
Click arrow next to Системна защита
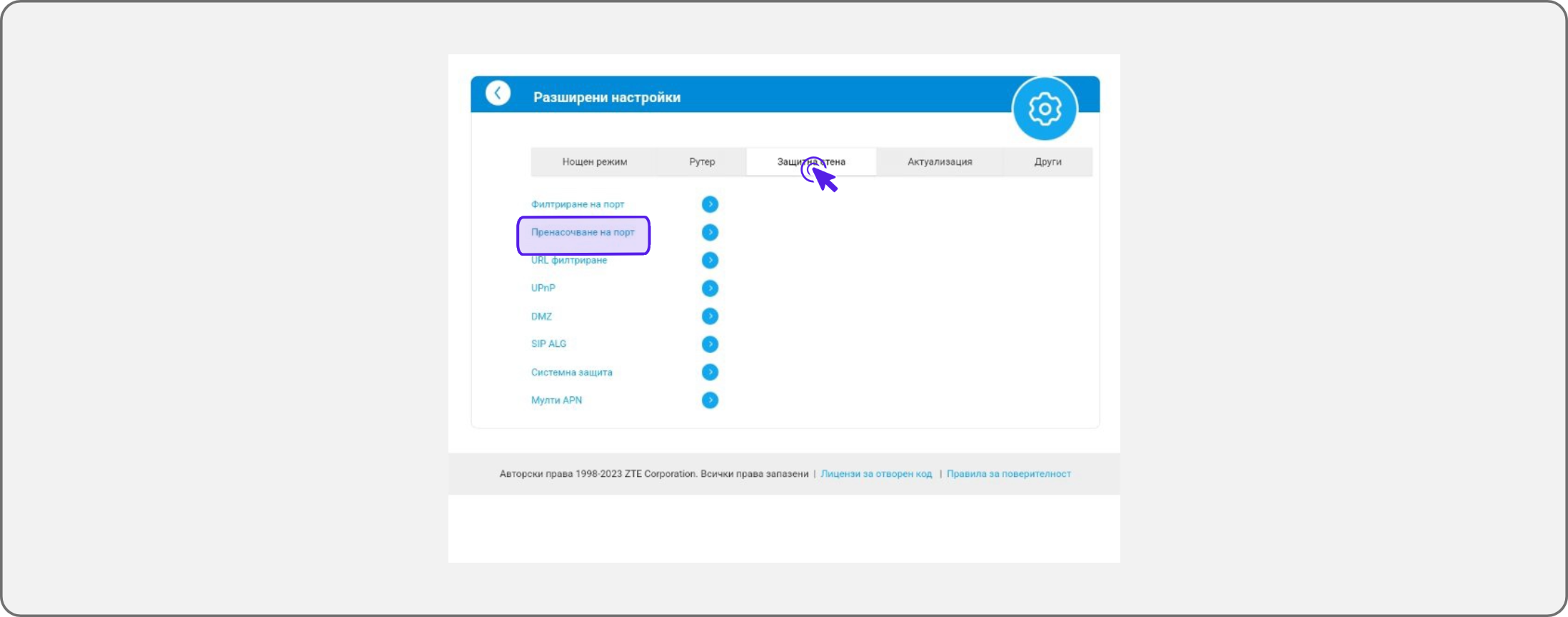(710, 372)
